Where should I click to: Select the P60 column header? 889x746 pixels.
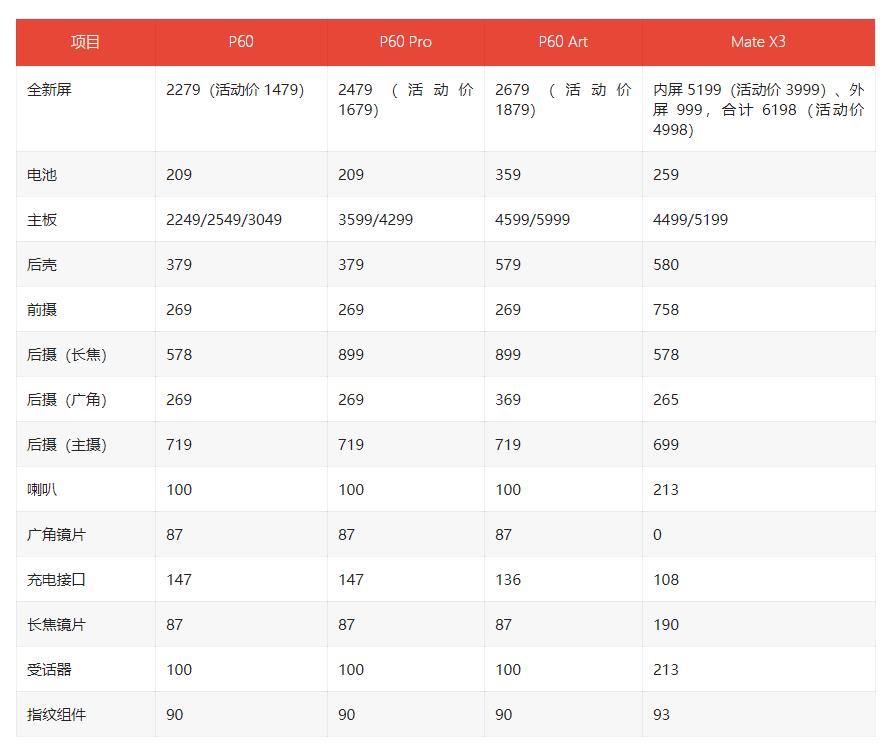(241, 42)
